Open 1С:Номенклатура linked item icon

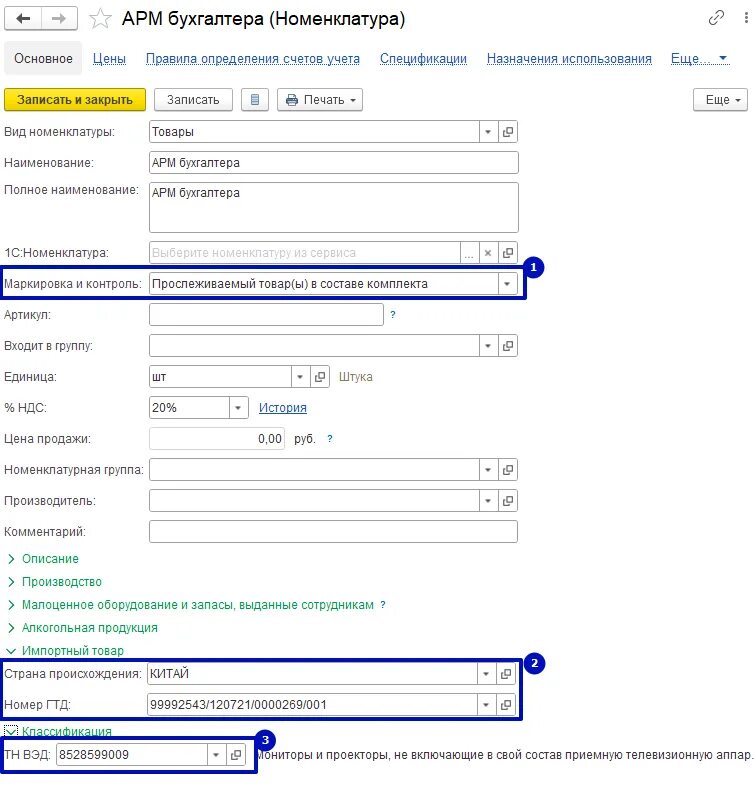pos(508,253)
